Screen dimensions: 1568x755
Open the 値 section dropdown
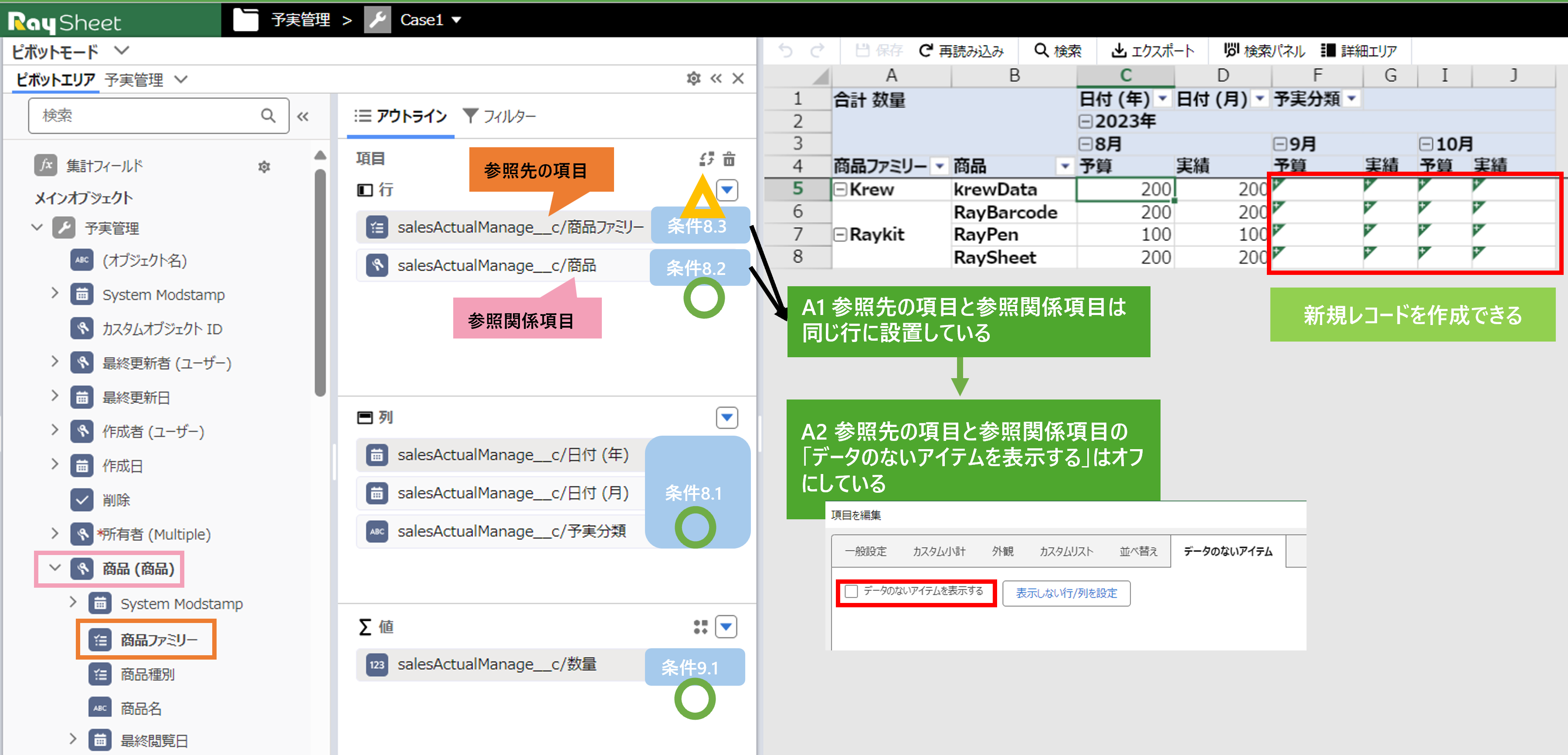tap(727, 626)
